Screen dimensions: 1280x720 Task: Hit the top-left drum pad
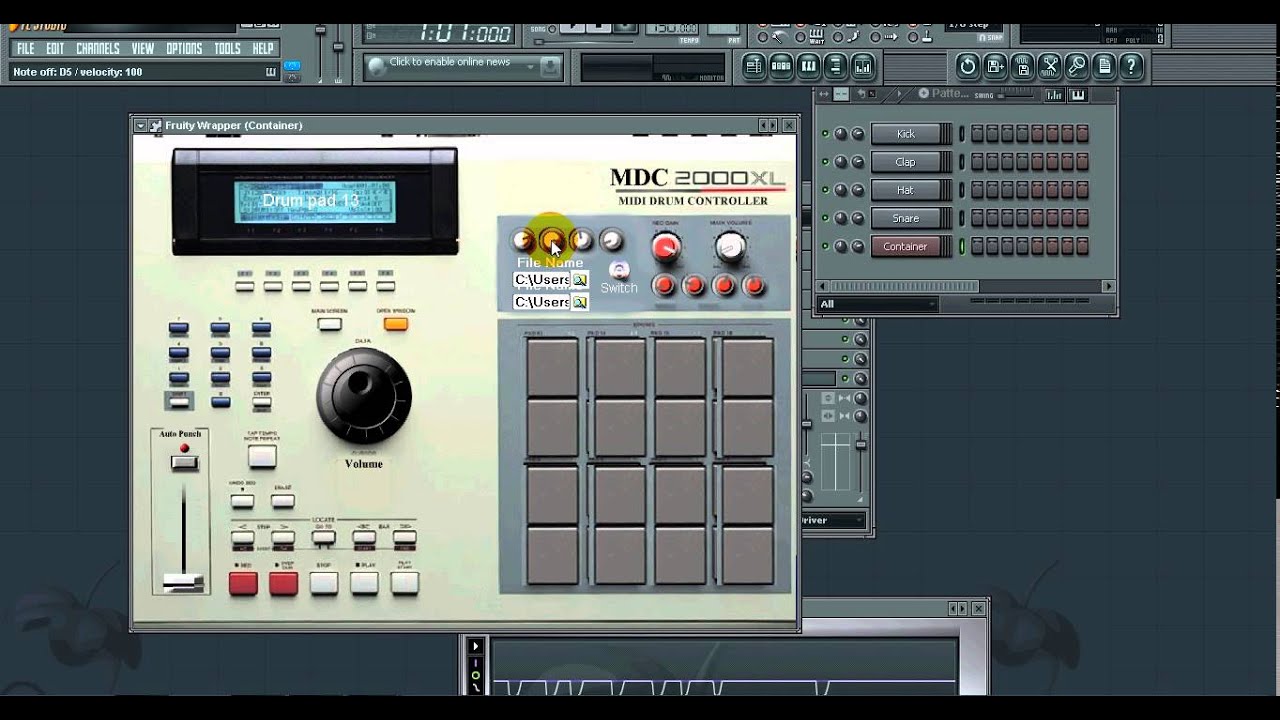point(552,368)
